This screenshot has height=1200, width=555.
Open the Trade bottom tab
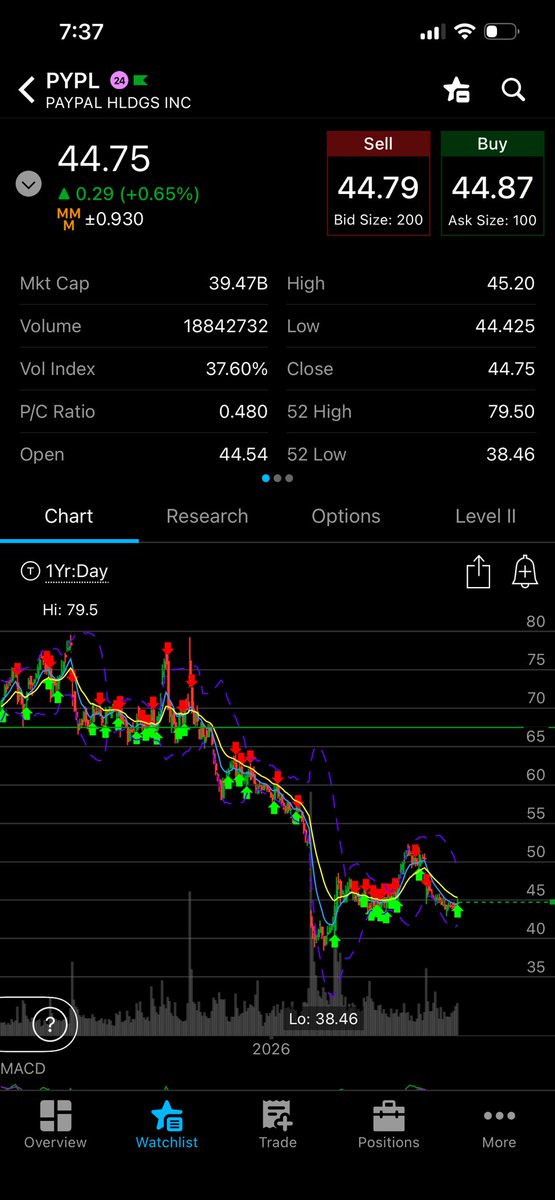[277, 1123]
